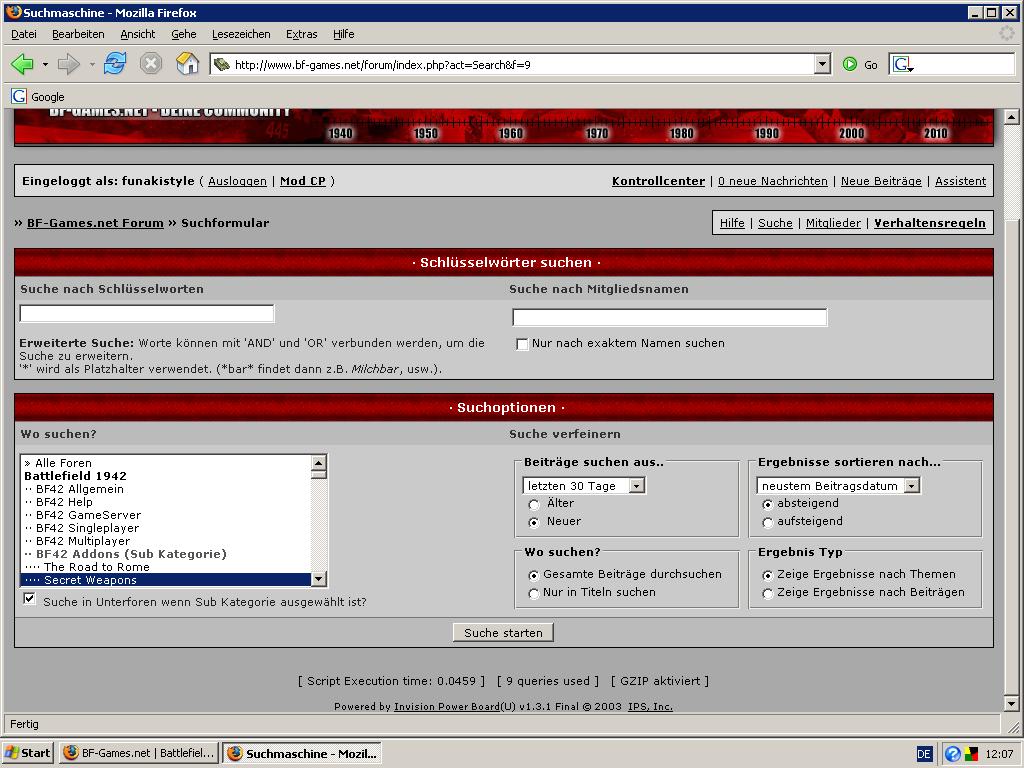
Task: Click the 'Suche nach Mitgliedsnamen' input field
Action: point(669,317)
